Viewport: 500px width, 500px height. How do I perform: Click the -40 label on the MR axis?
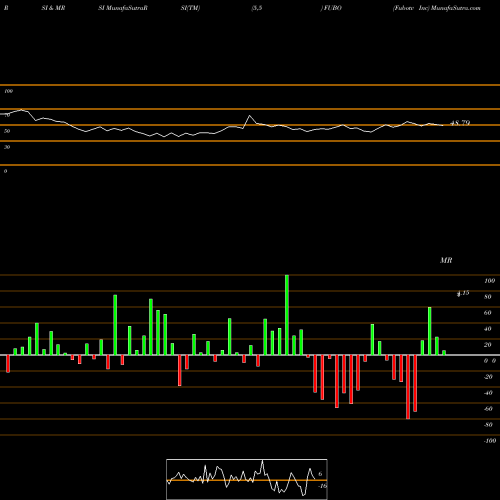point(488,393)
